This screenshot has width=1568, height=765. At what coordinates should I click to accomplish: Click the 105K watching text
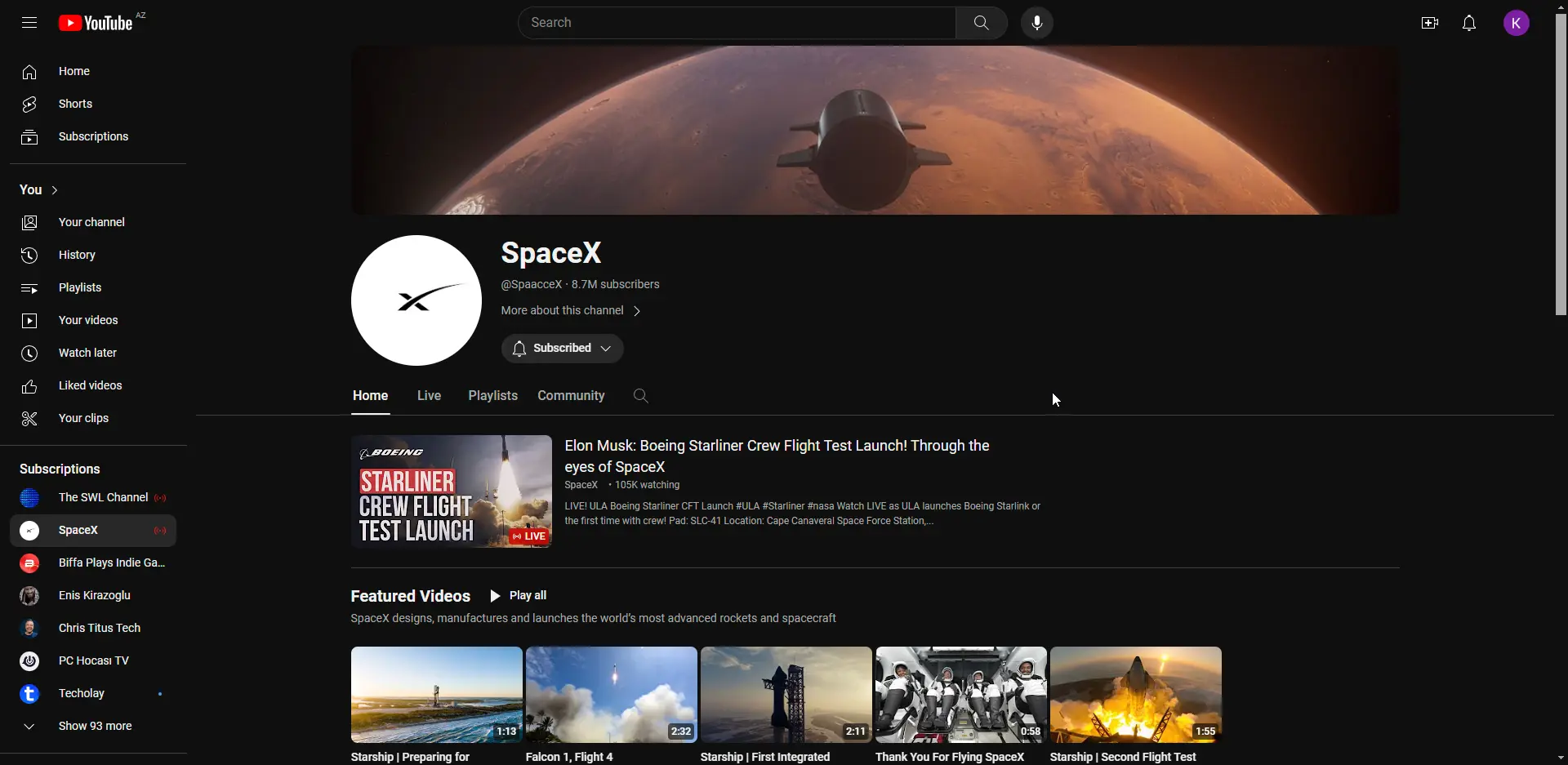click(x=648, y=485)
